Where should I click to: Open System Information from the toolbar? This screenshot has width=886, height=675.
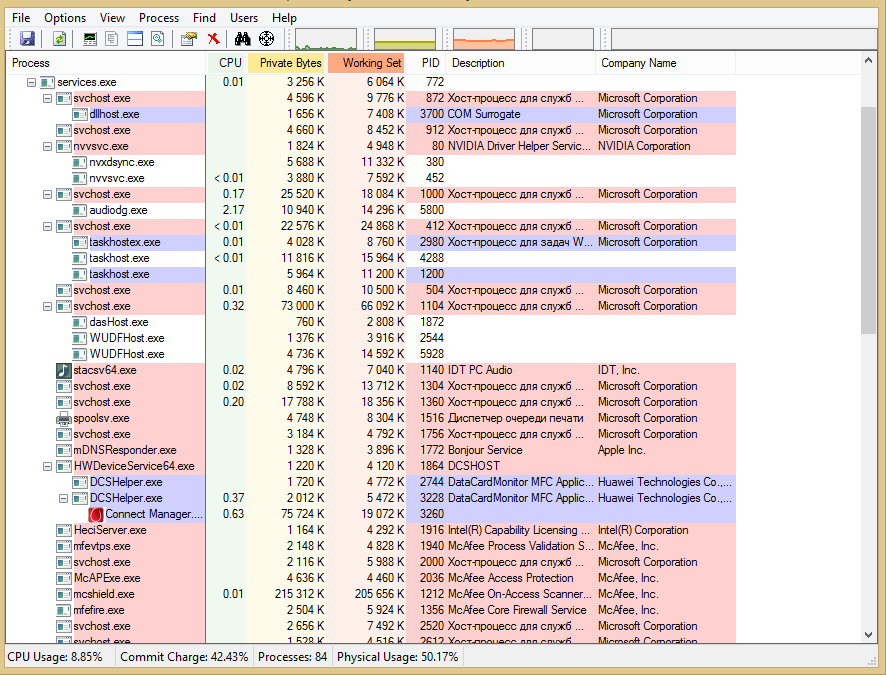click(90, 39)
